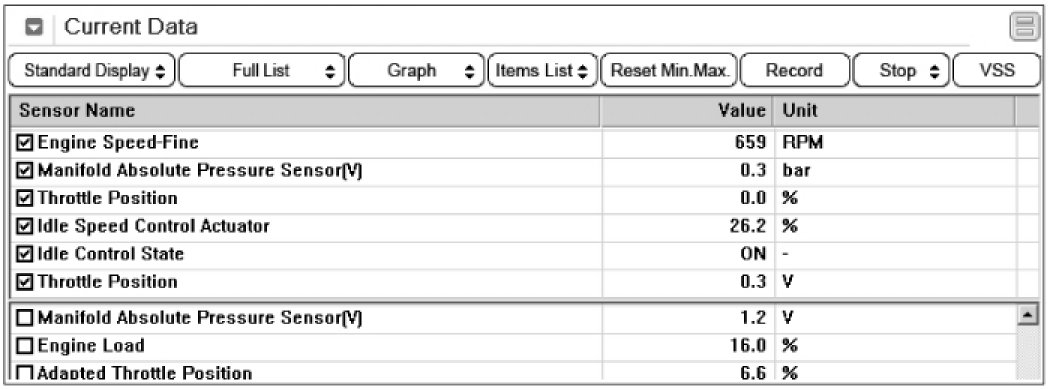Check the Engine Load sensor checkbox

tap(26, 346)
